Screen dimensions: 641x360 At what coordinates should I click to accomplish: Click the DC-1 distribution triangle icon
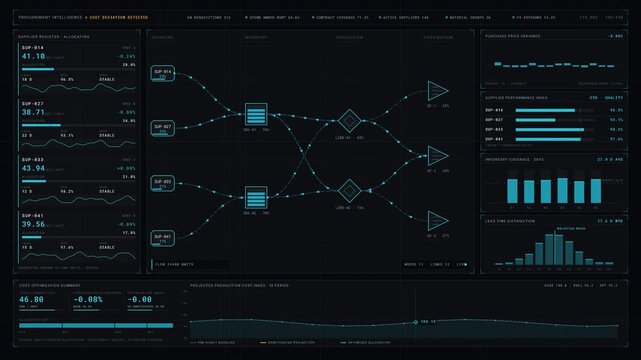[x=438, y=91]
